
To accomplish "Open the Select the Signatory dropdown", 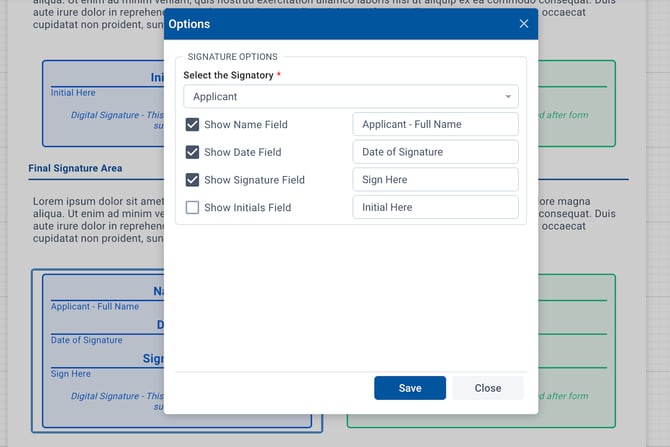I will click(x=350, y=97).
